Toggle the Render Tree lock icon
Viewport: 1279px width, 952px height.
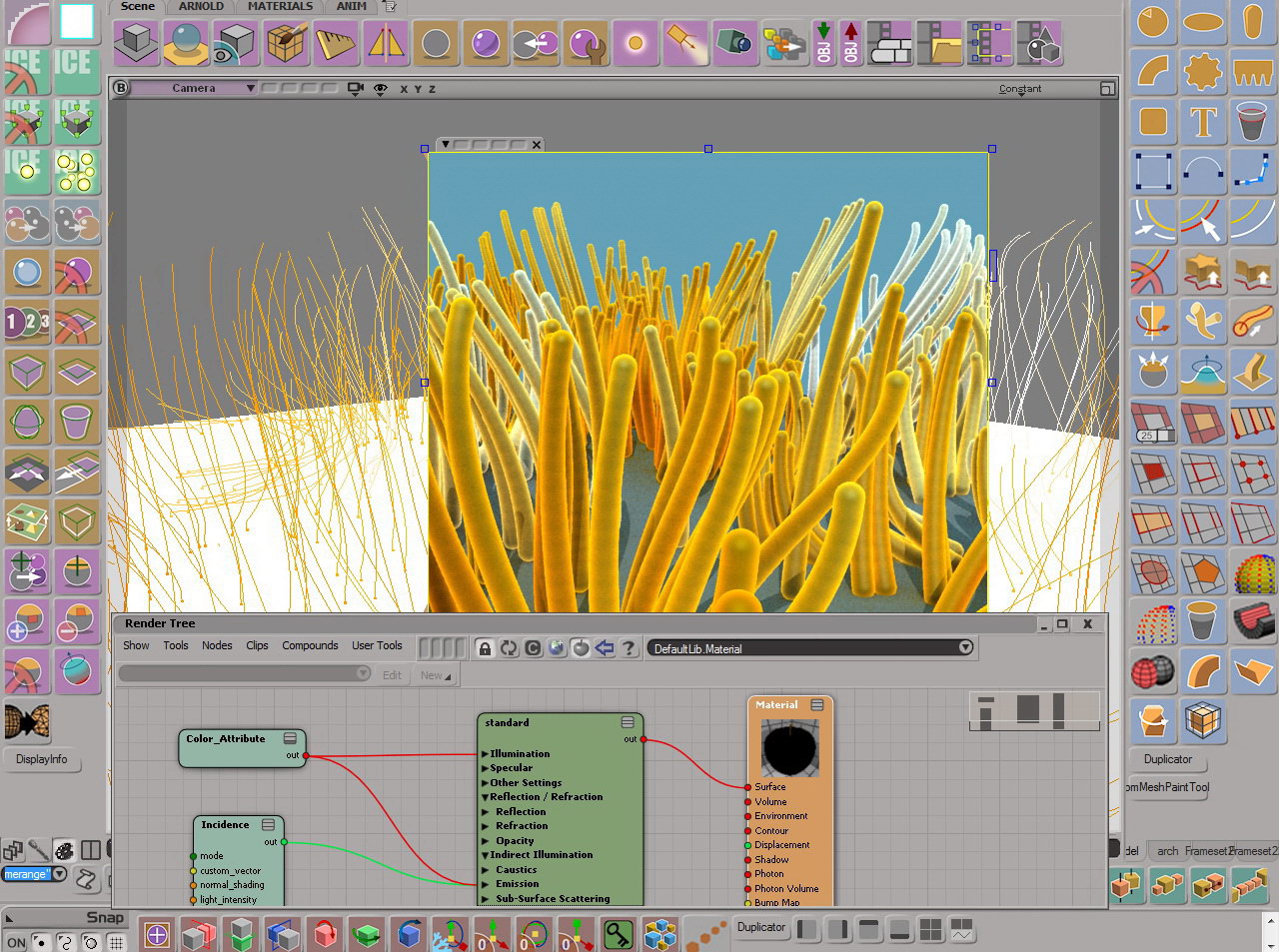pyautogui.click(x=485, y=648)
